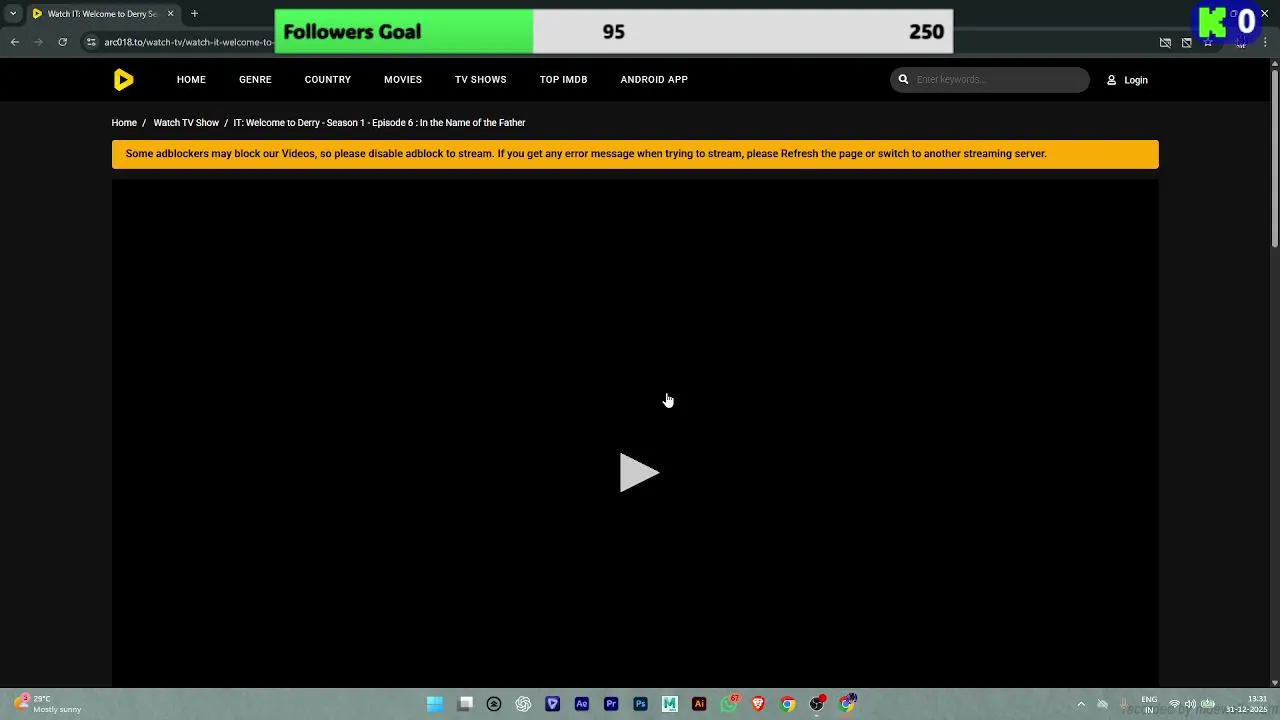The image size is (1280, 720).
Task: Click the battery status icon
Action: [1208, 704]
